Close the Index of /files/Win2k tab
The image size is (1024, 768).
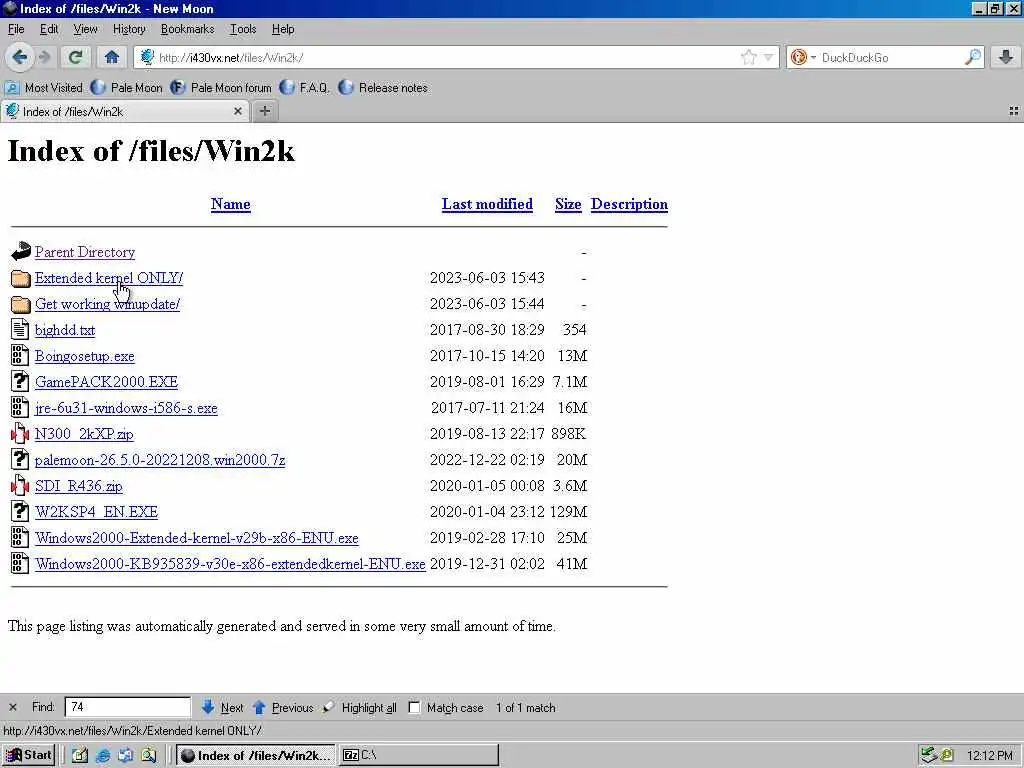pyautogui.click(x=238, y=112)
